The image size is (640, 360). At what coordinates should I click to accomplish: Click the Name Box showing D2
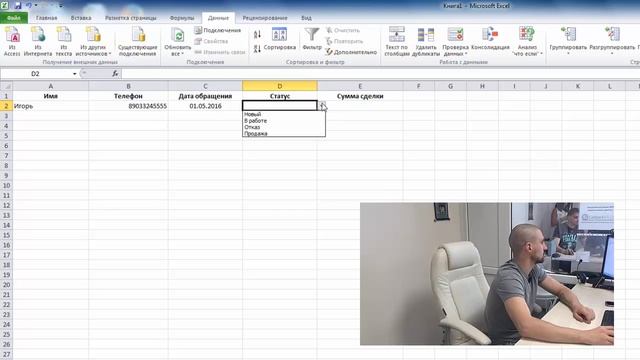(x=36, y=74)
